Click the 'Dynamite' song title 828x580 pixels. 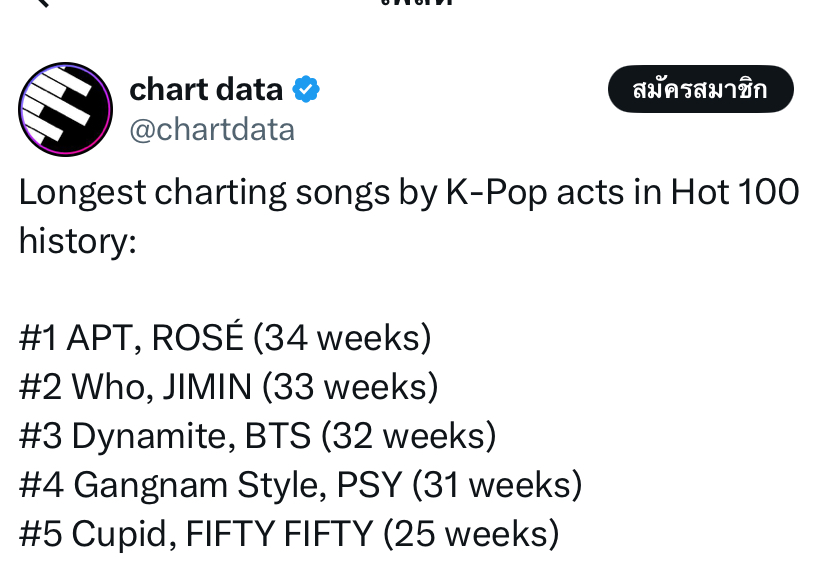coord(153,436)
